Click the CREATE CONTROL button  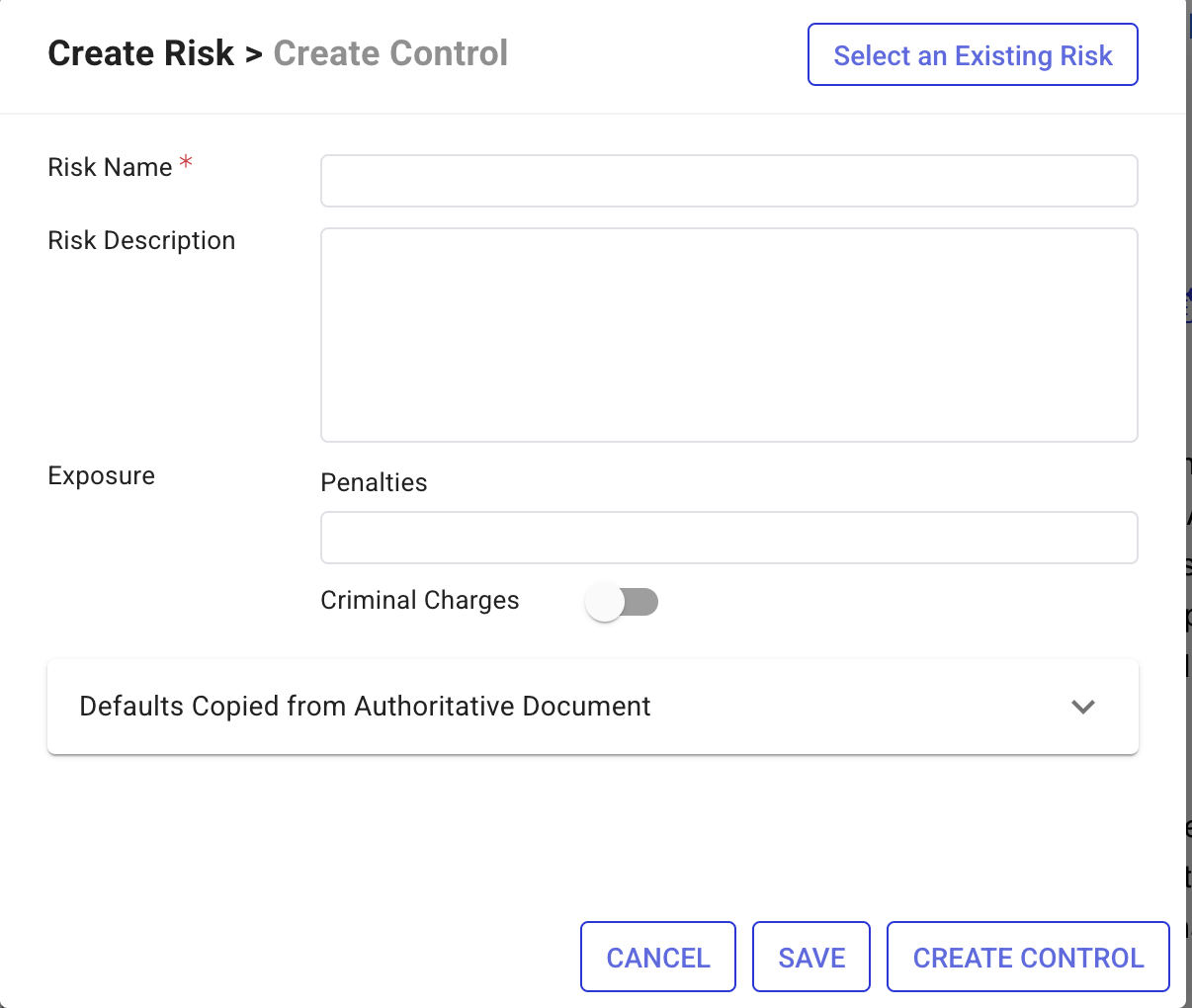pyautogui.click(x=1028, y=957)
